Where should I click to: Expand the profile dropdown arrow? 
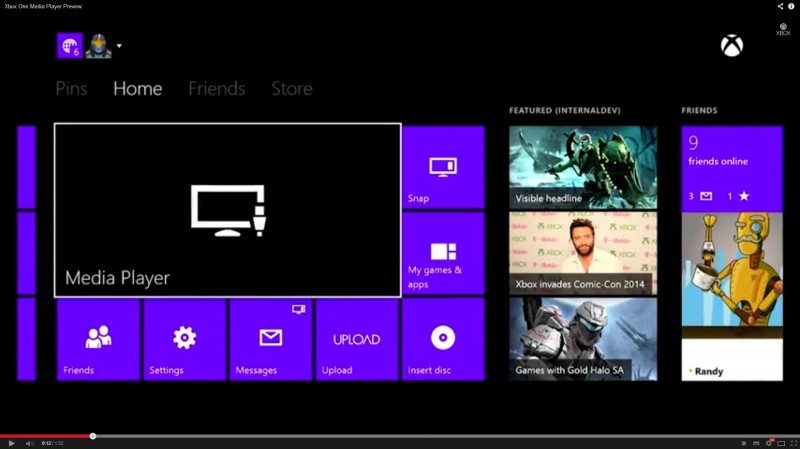[x=119, y=46]
